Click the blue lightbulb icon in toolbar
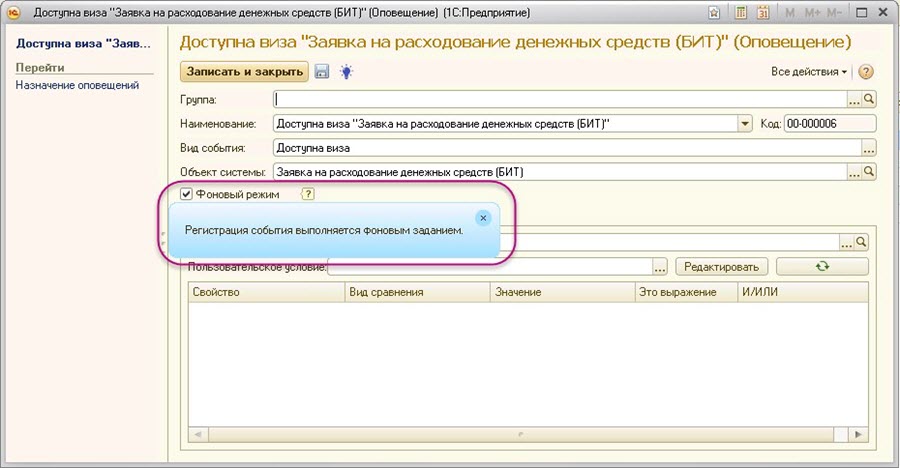This screenshot has width=900, height=468. [346, 72]
